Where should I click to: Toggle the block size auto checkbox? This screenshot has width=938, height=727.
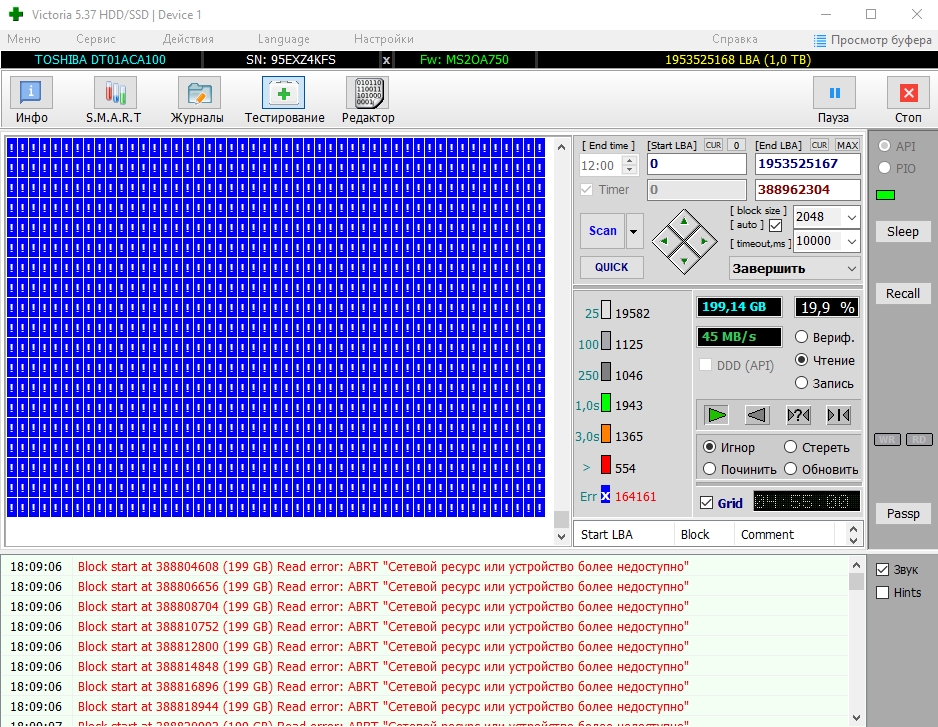[775, 226]
